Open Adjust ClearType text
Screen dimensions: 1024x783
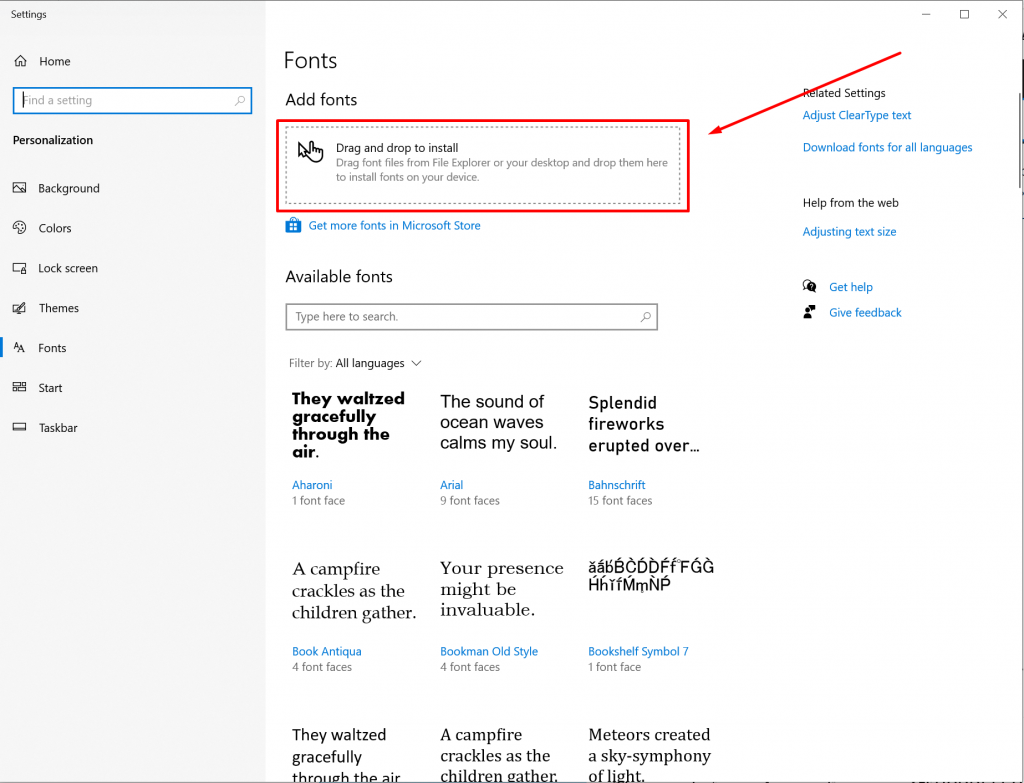point(857,115)
